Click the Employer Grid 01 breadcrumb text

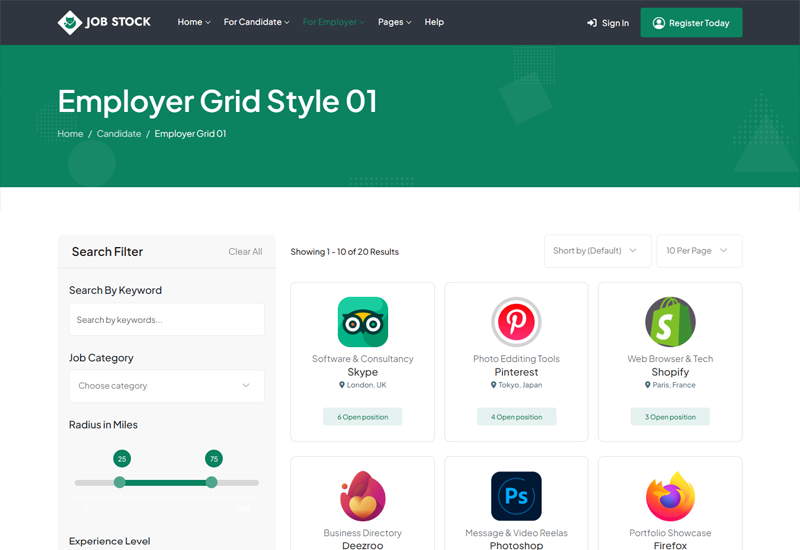190,134
